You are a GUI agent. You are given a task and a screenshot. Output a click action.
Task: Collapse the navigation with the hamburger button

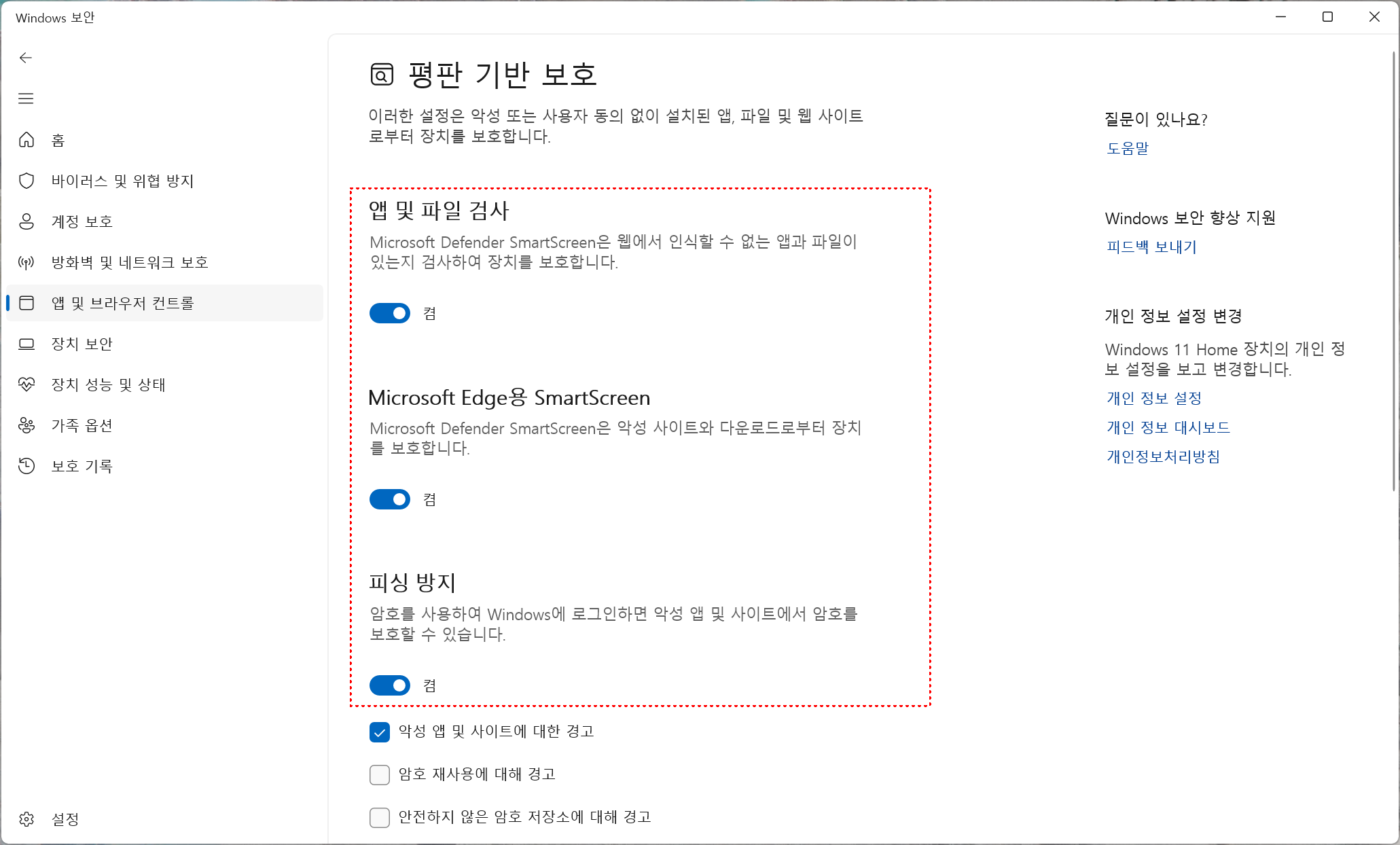(25, 98)
